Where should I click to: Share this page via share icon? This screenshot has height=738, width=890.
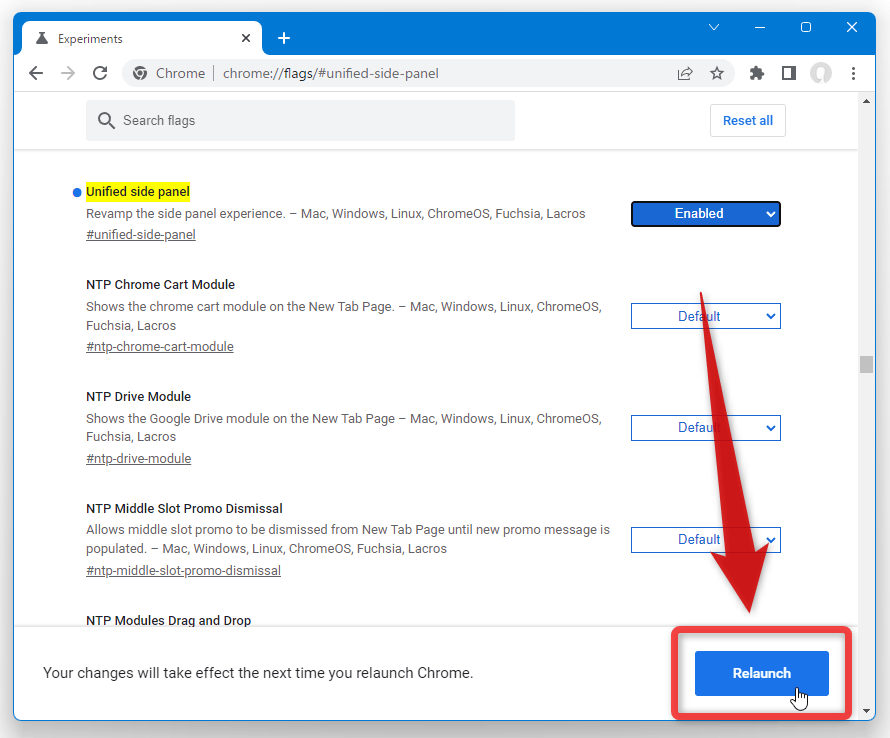point(685,73)
